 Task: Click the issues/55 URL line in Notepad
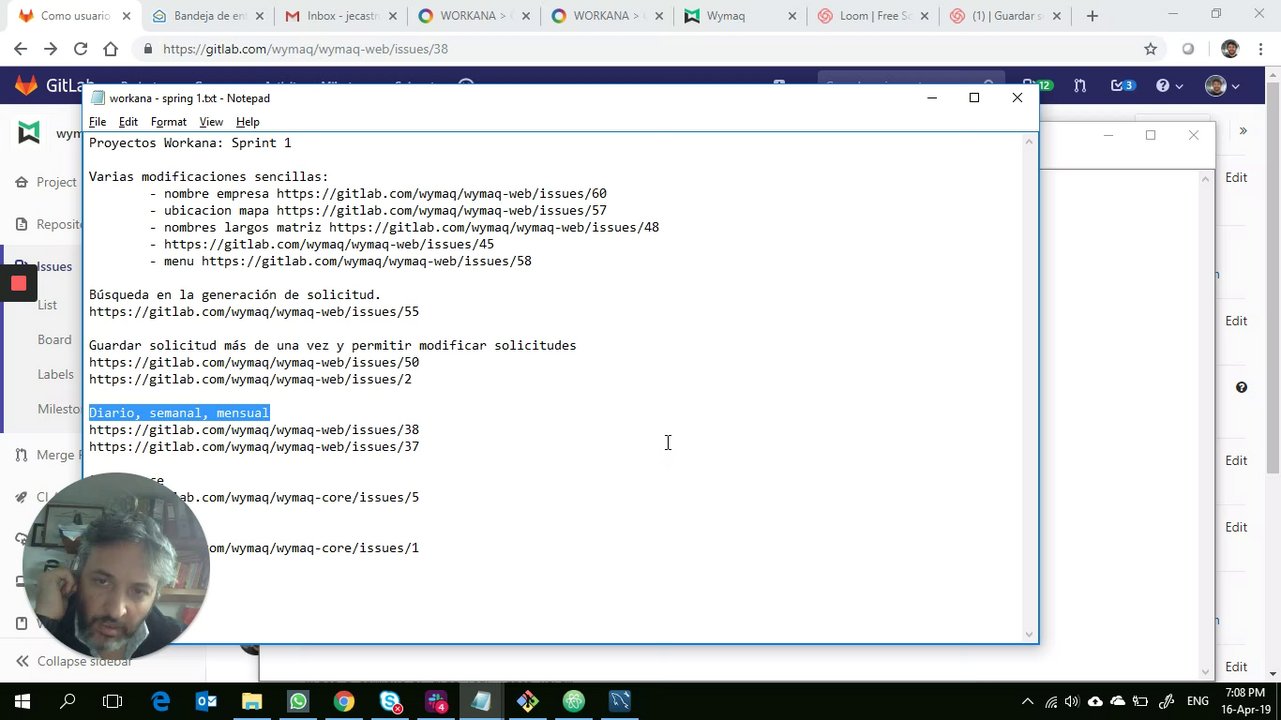[254, 312]
